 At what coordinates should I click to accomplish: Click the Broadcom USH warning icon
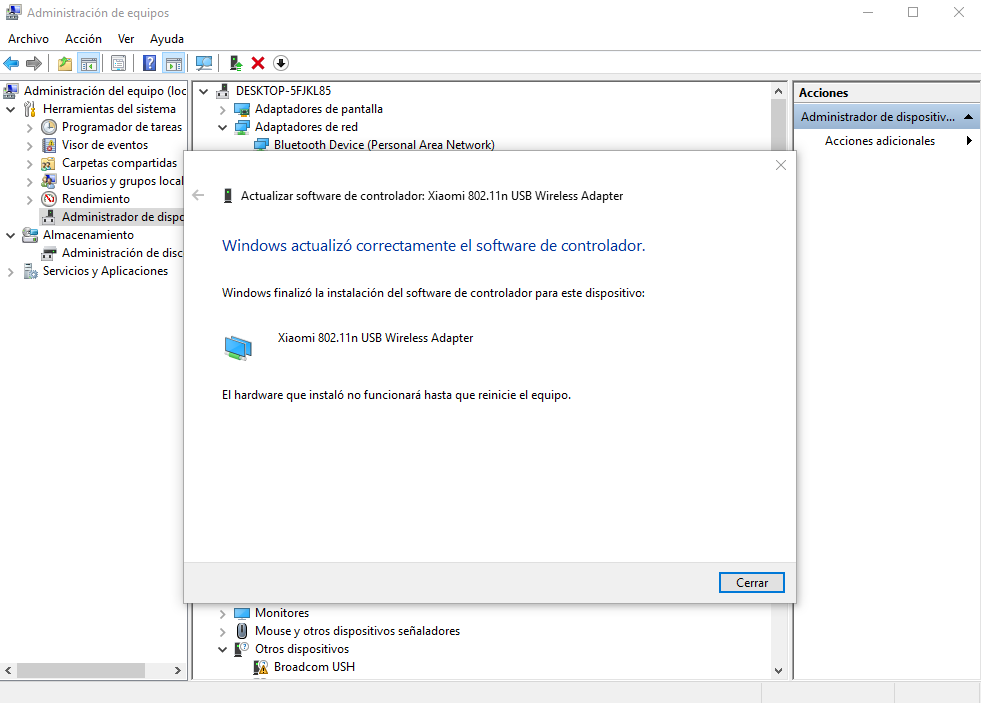(260, 667)
